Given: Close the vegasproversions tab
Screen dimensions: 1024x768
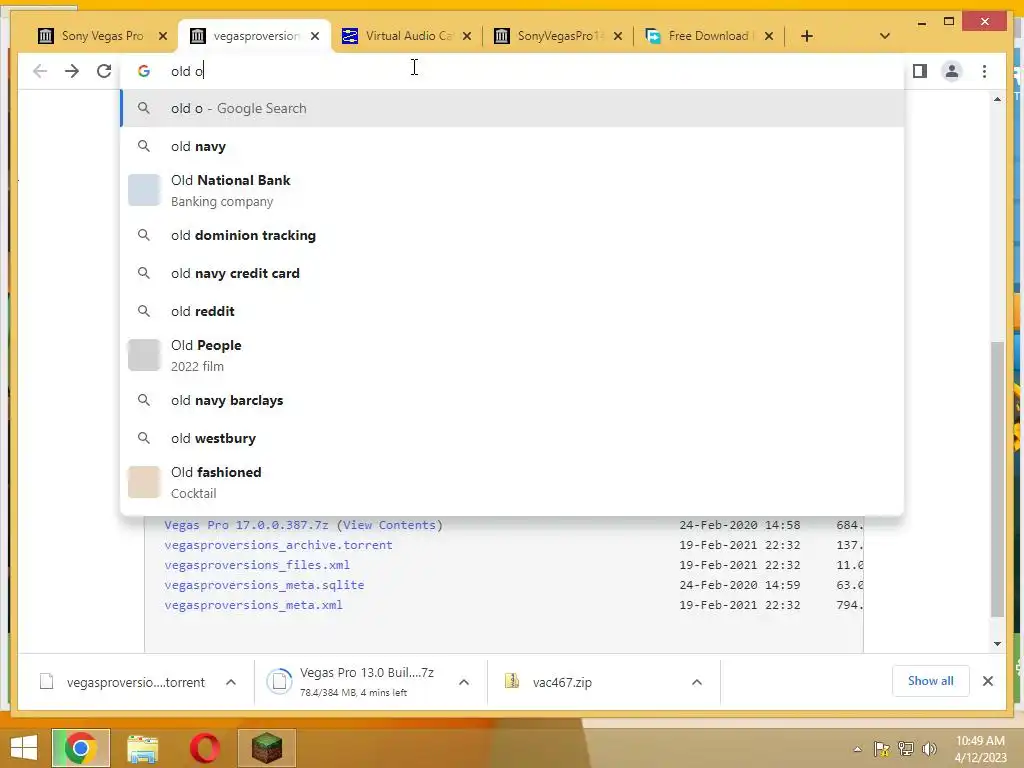Looking at the screenshot, I should click(x=315, y=36).
